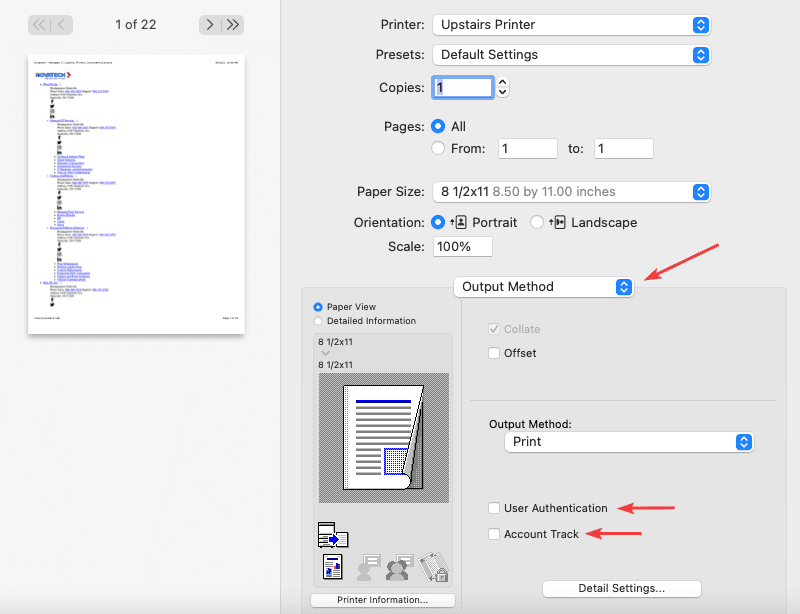The image size is (800, 614).
Task: Click the Printer Information button
Action: pos(382,600)
